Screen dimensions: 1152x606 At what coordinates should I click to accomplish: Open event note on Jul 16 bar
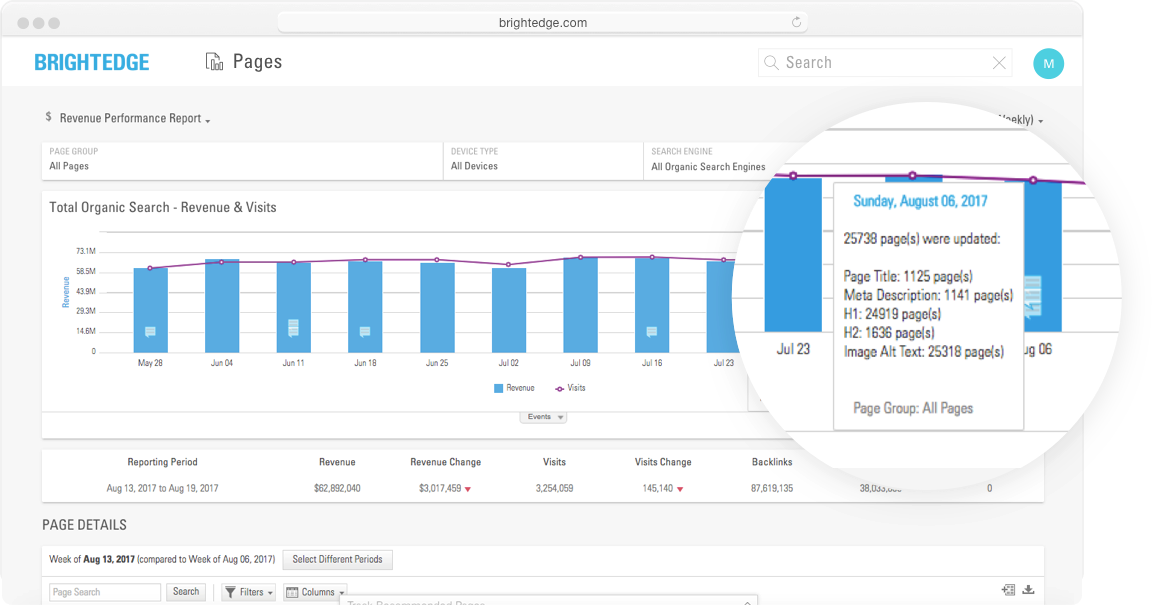652,332
